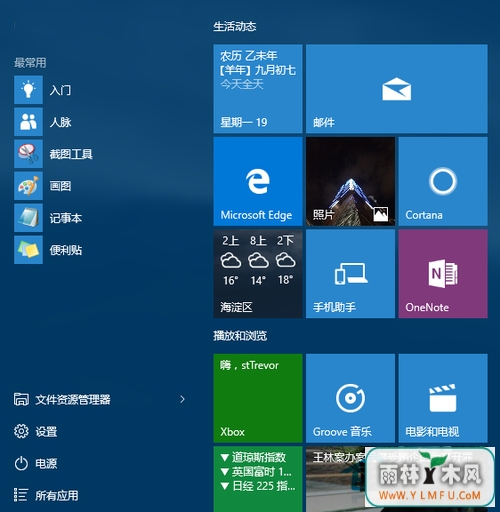
Task: Click the 电源 text button
Action: pyautogui.click(x=46, y=463)
